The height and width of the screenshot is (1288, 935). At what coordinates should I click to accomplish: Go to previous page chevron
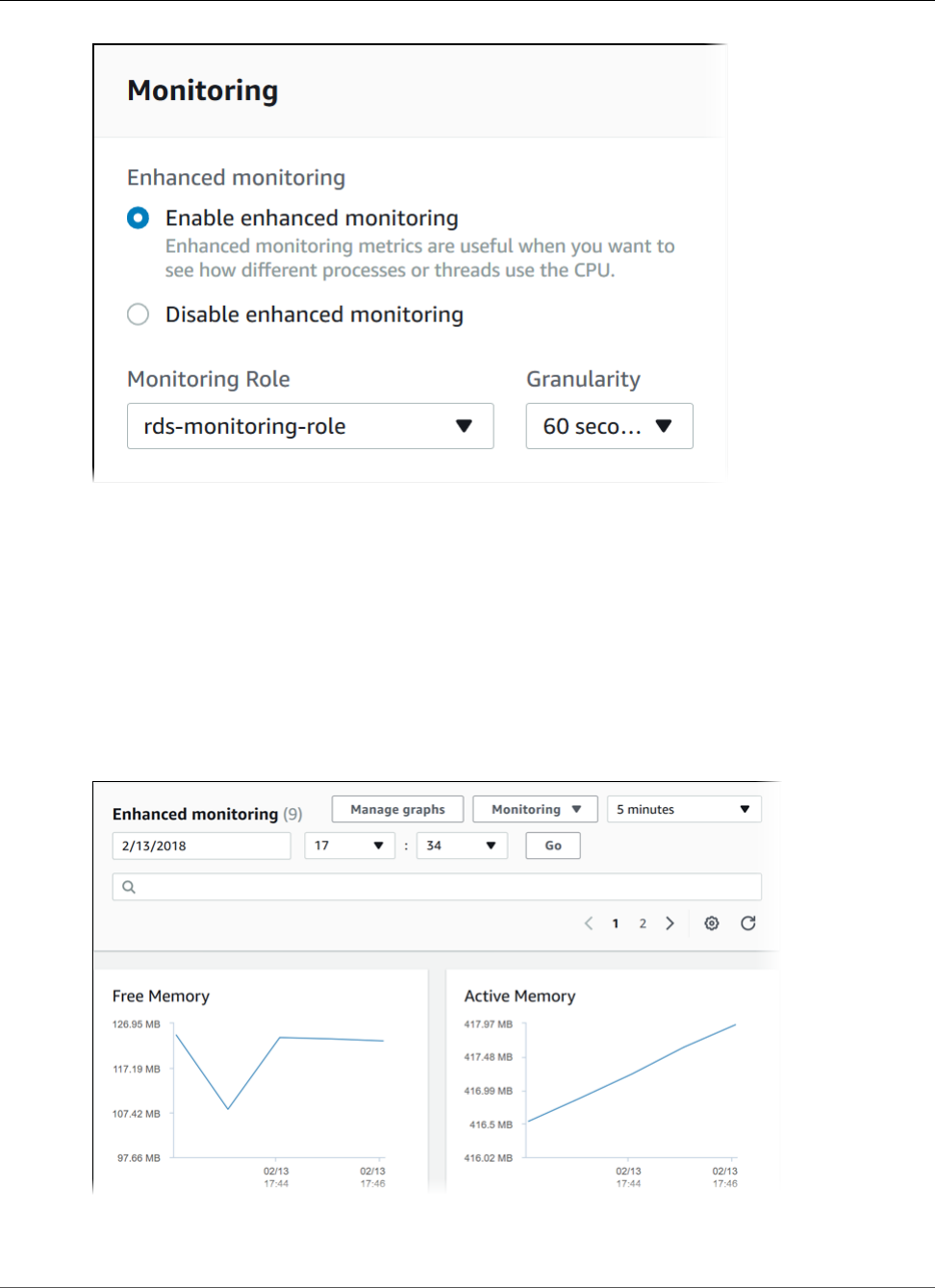[589, 923]
